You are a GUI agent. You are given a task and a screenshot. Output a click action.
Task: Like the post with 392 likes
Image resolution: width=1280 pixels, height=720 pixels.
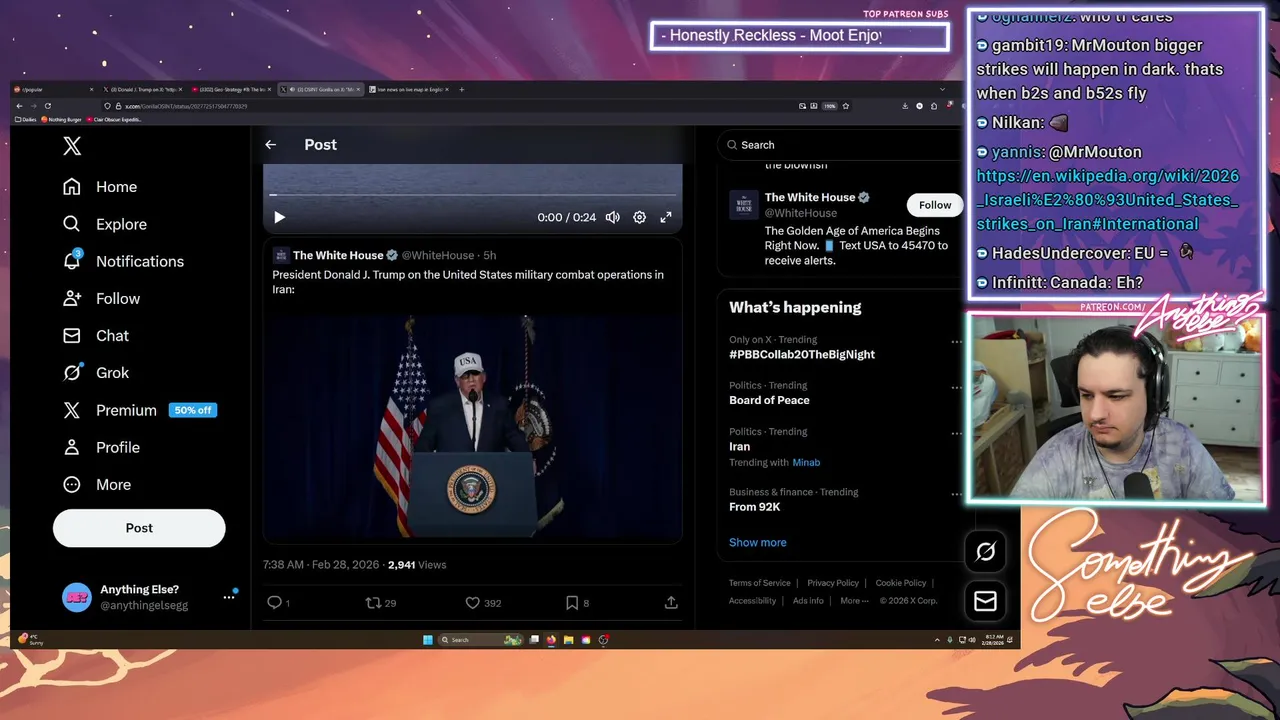click(483, 603)
